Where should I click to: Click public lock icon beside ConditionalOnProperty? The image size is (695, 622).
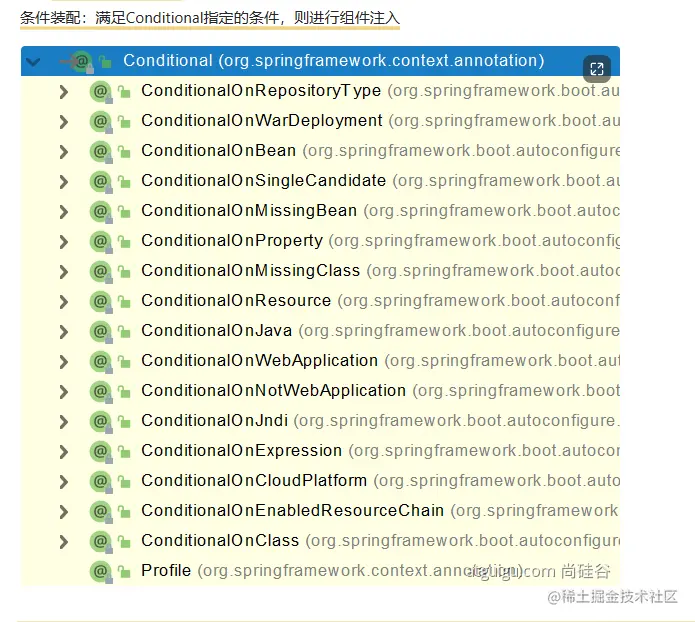point(124,242)
